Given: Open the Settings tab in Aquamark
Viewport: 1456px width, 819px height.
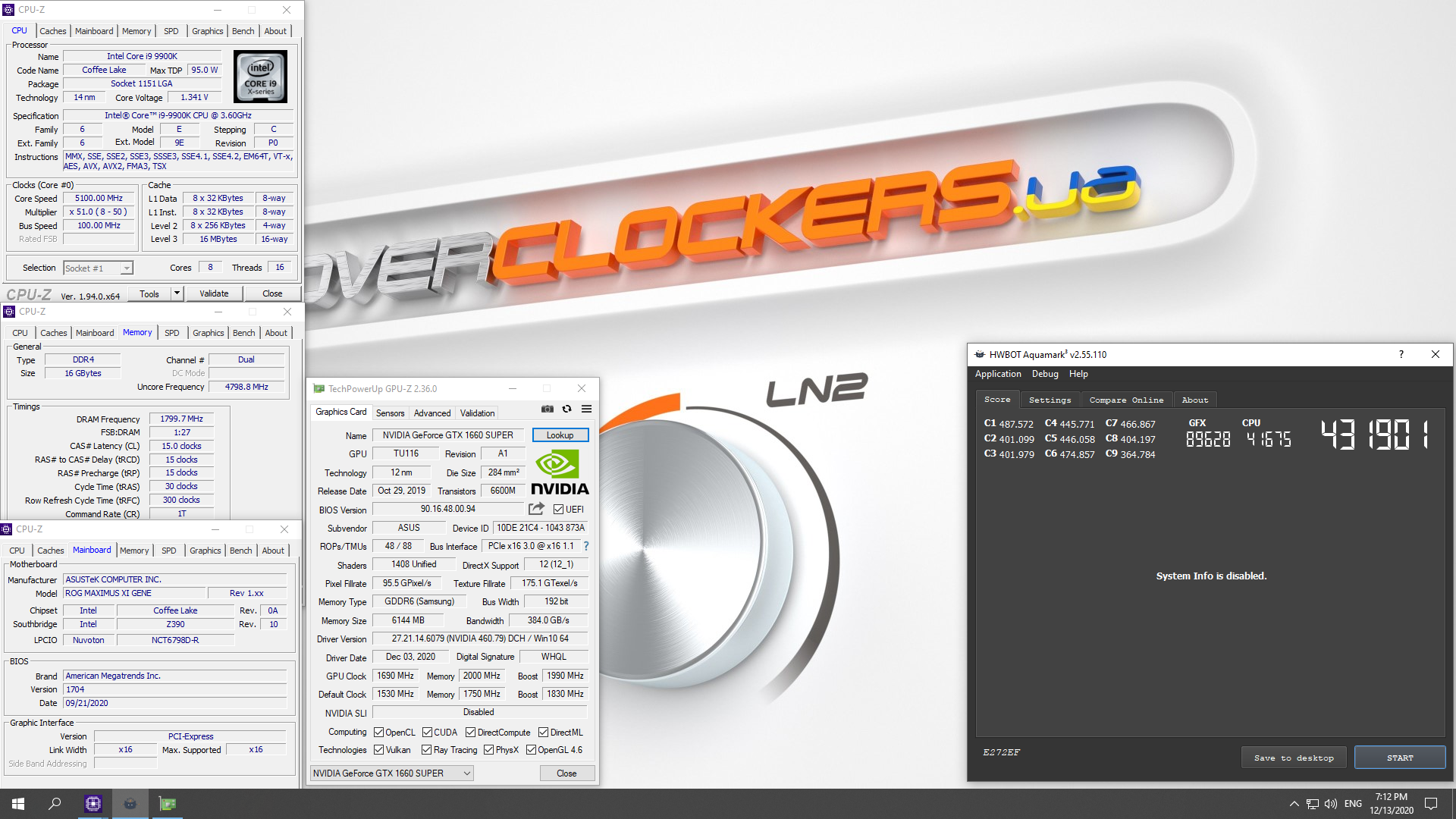Looking at the screenshot, I should tap(1050, 400).
